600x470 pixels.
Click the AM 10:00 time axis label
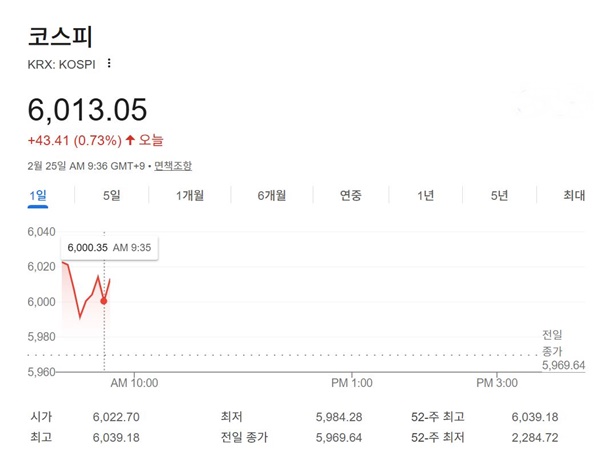point(133,383)
